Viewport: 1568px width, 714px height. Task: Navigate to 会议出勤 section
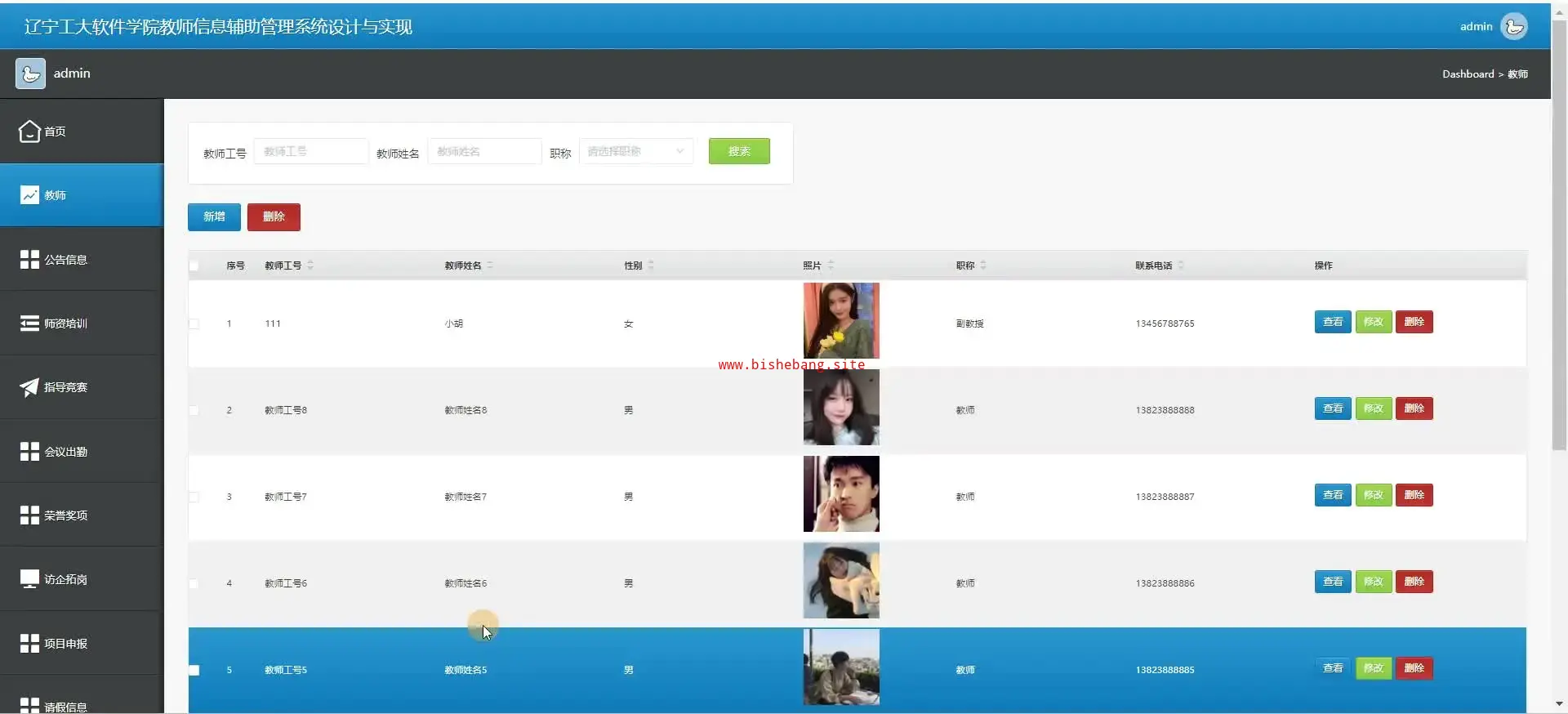[82, 451]
